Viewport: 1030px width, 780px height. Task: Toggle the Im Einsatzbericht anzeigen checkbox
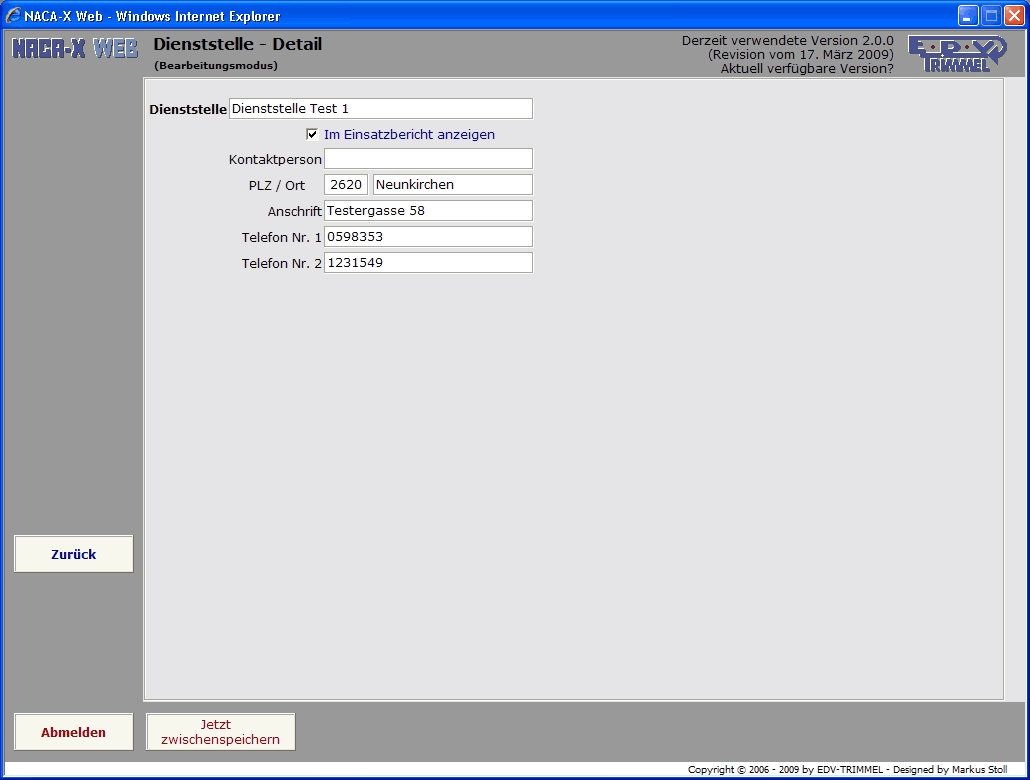coord(312,134)
